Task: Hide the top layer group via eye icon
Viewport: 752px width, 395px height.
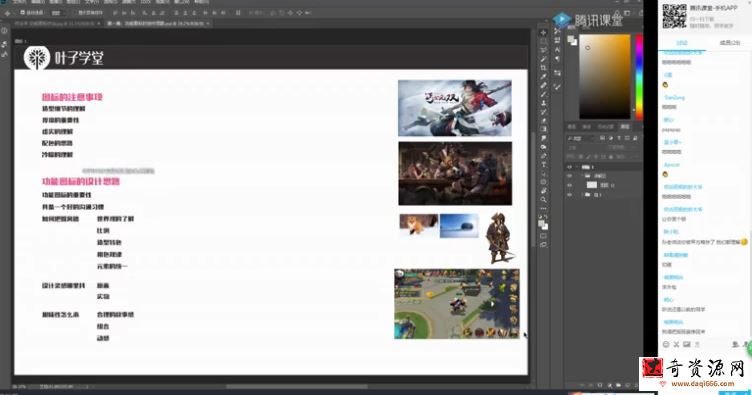Action: [570, 167]
